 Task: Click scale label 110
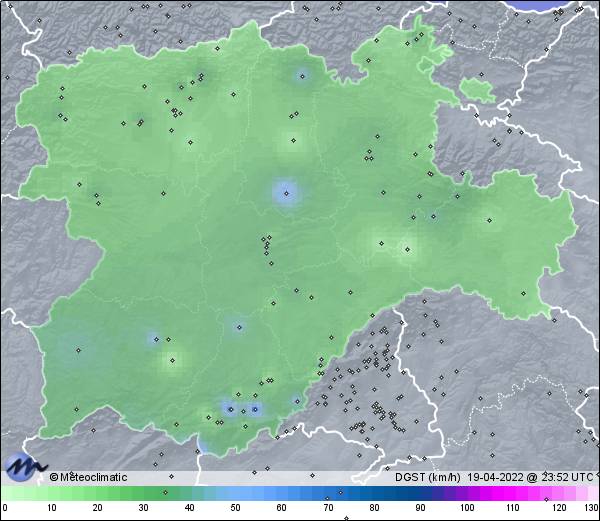click(x=513, y=508)
